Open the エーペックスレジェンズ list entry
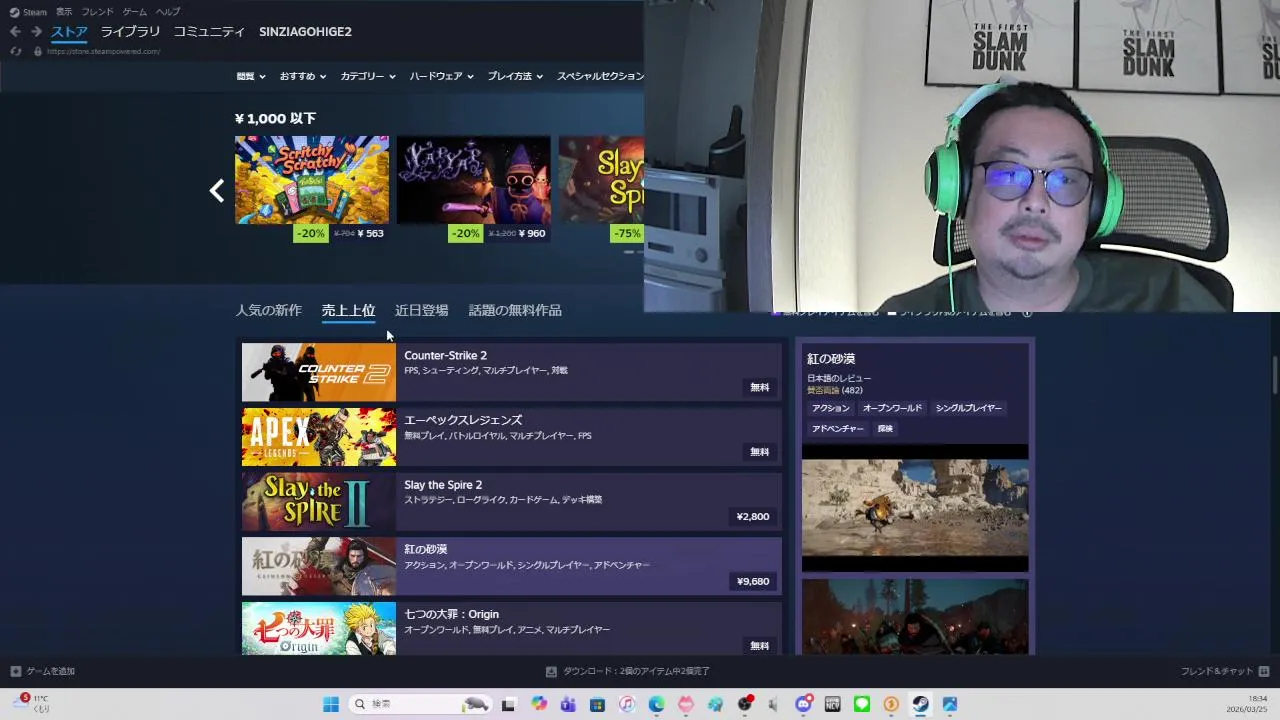 pos(511,437)
